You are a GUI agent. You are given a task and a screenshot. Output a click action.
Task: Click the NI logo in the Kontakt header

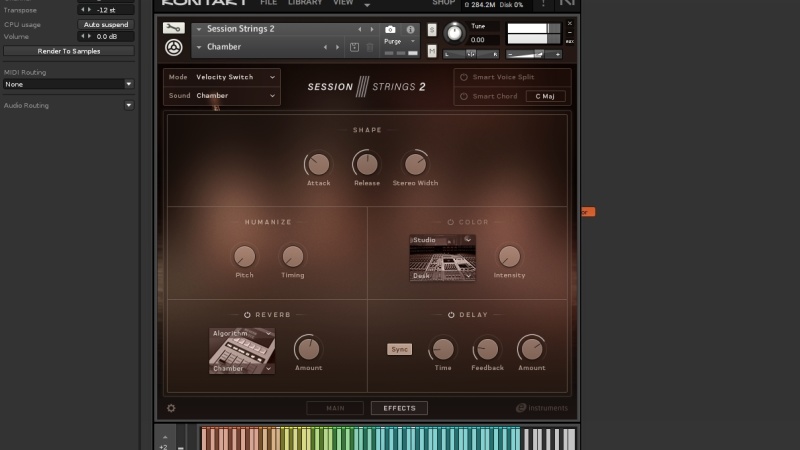[x=567, y=3]
